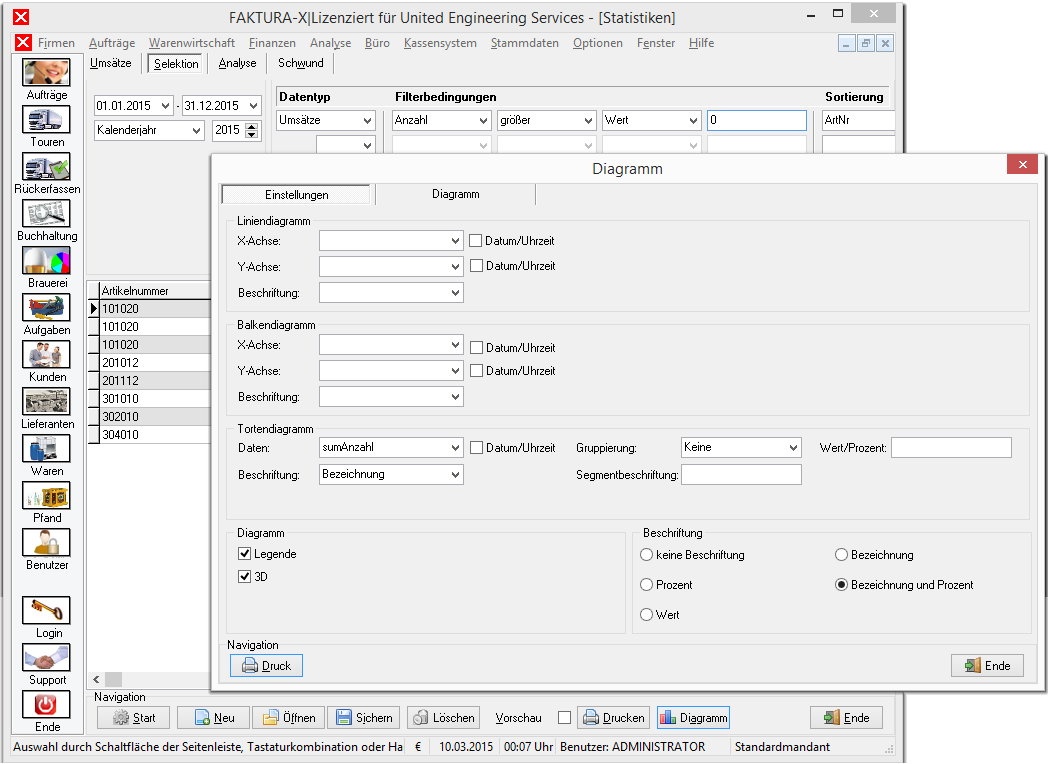Open the Support handshake icon
The width and height of the screenshot is (1048, 764).
pos(46,658)
